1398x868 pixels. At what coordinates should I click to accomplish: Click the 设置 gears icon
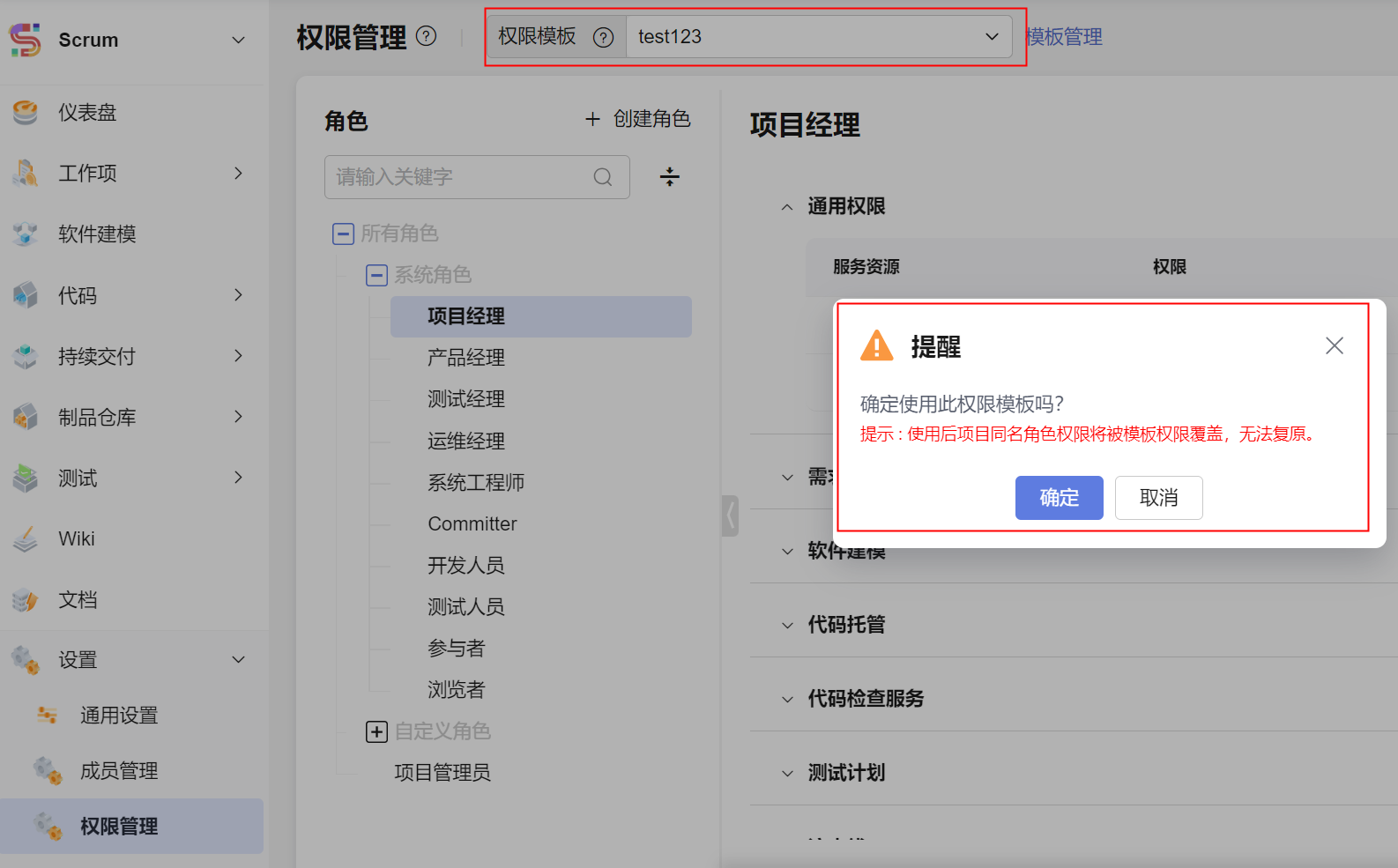(x=26, y=660)
